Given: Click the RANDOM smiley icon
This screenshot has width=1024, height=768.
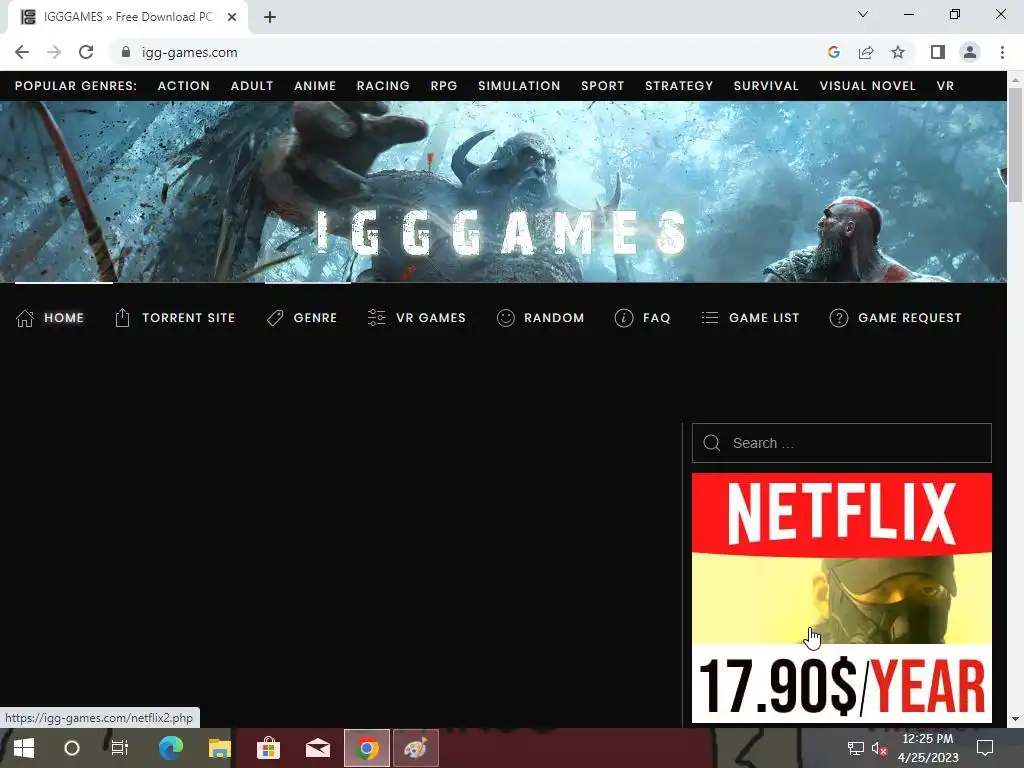Looking at the screenshot, I should (505, 318).
